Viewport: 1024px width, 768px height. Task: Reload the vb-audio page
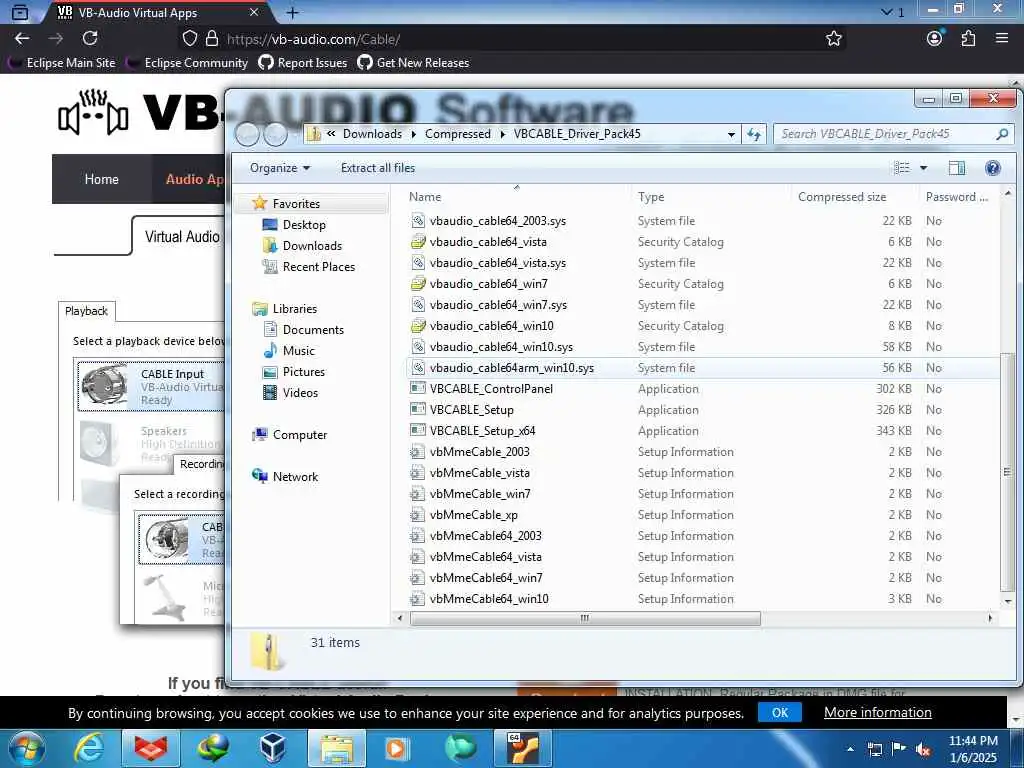tap(90, 39)
